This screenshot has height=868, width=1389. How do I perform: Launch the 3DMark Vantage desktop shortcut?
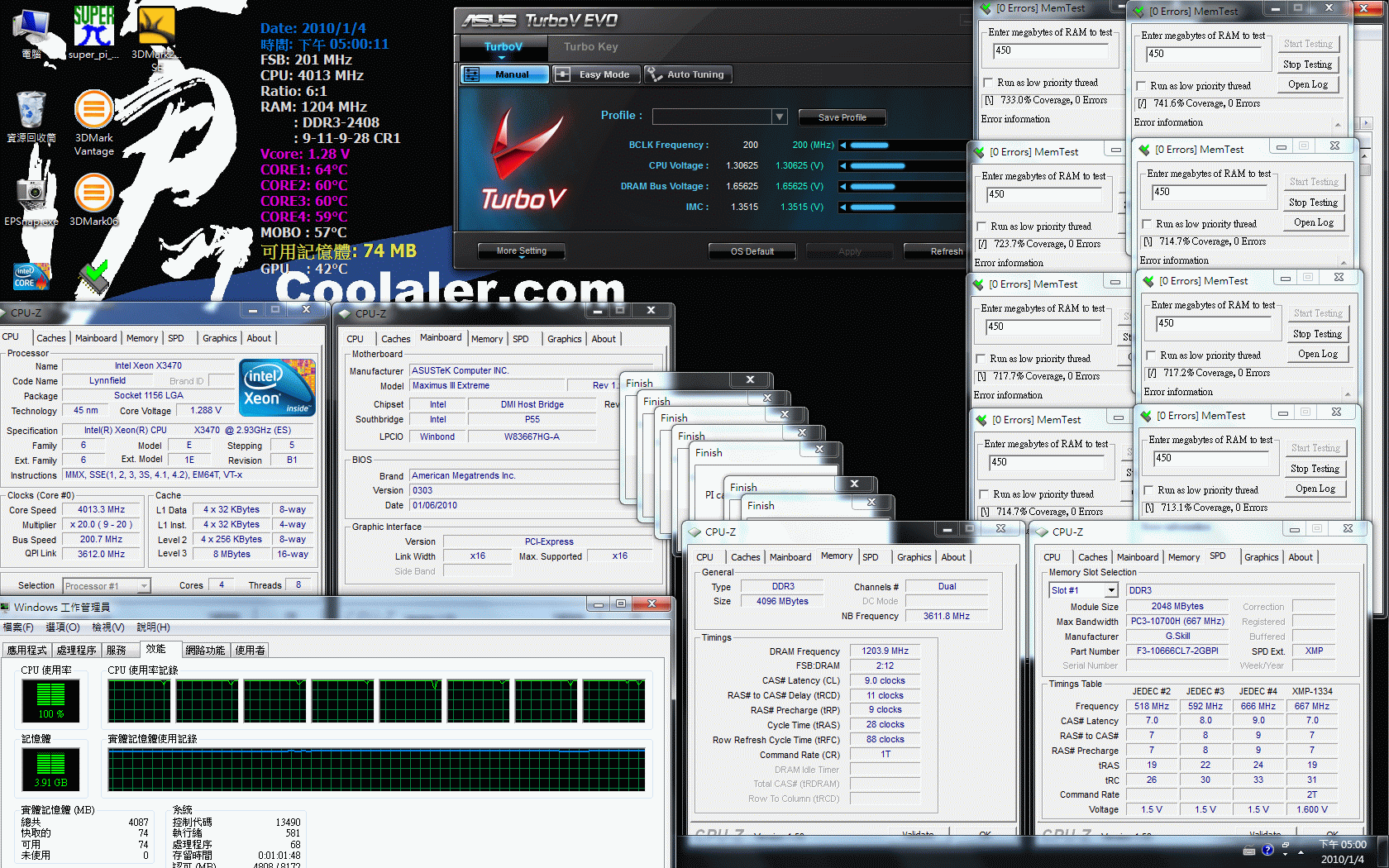(94, 122)
